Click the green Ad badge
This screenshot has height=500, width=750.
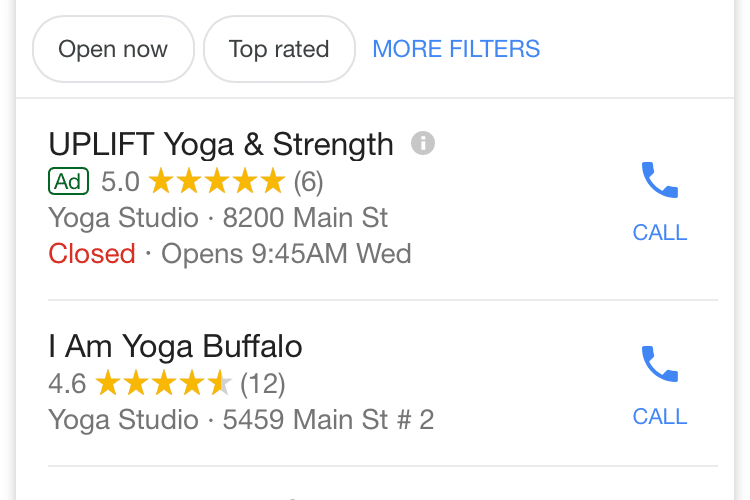click(68, 181)
